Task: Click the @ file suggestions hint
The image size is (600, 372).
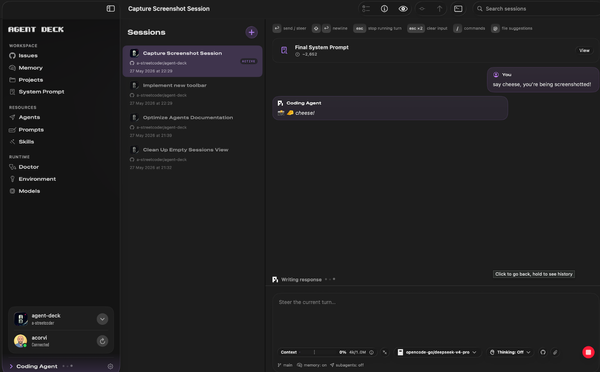Action: (x=512, y=28)
